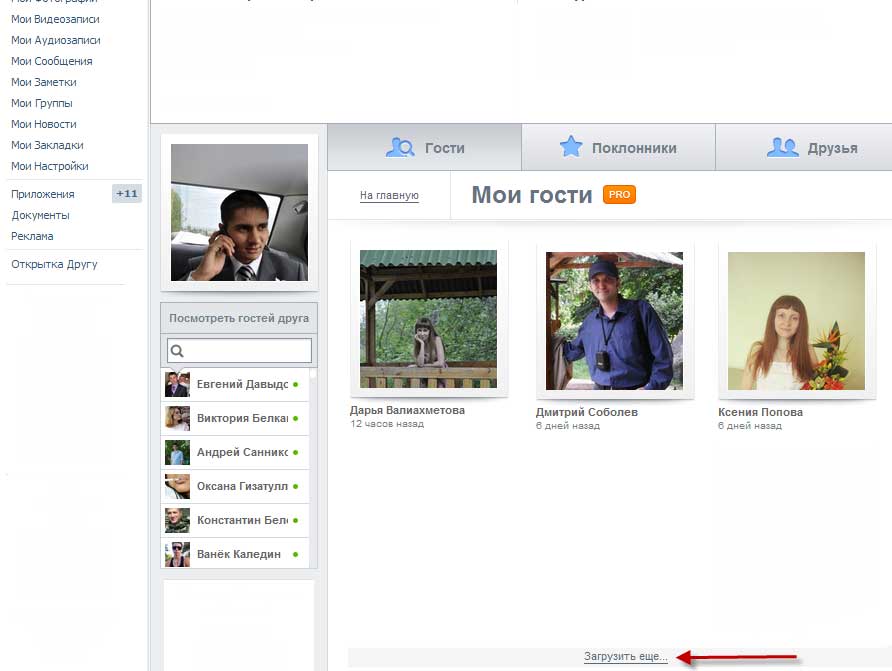Viewport: 892px width, 671px height.
Task: Switch to the Гости tab
Action: 424,147
